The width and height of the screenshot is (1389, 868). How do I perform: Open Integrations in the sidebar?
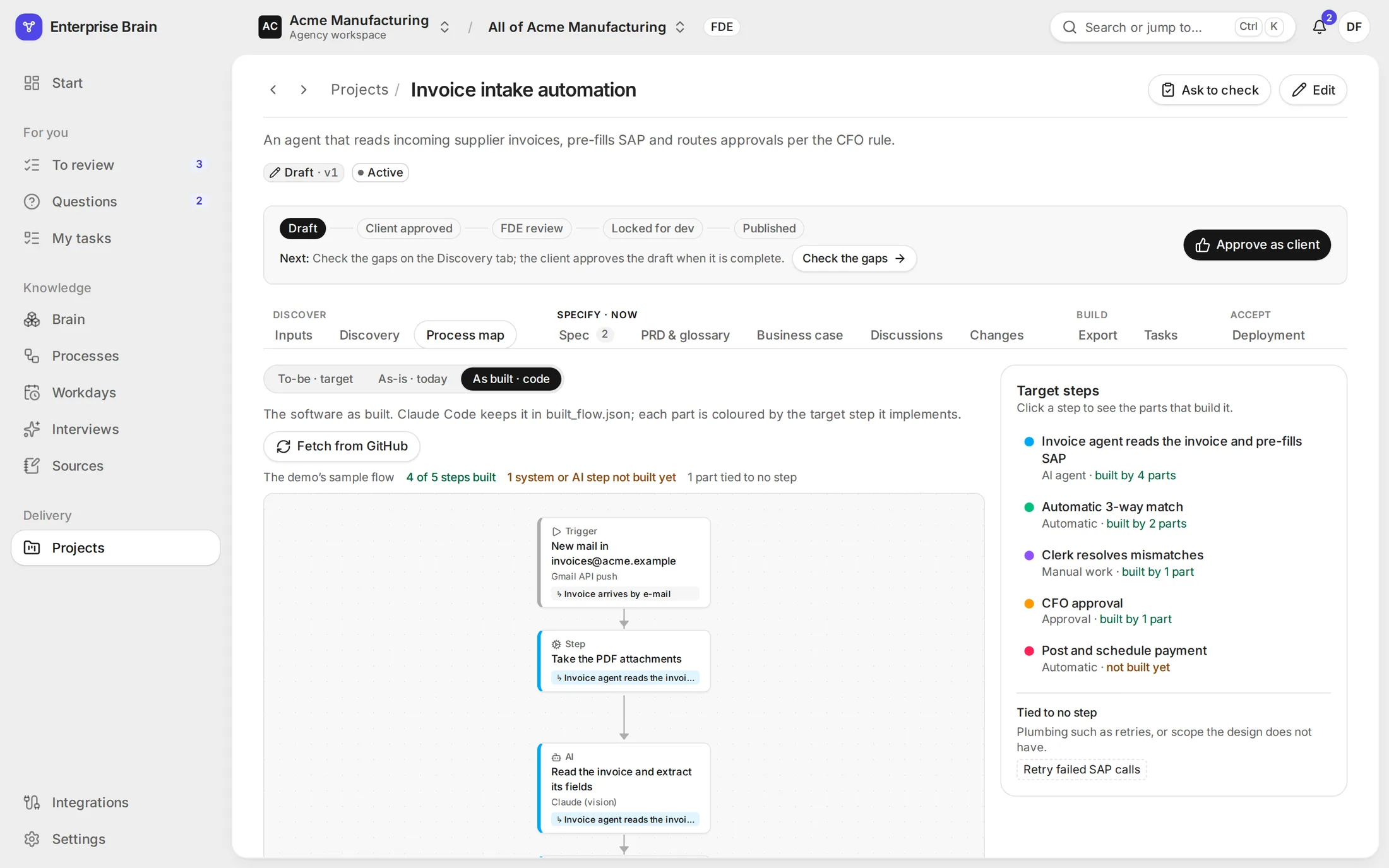tap(116, 802)
